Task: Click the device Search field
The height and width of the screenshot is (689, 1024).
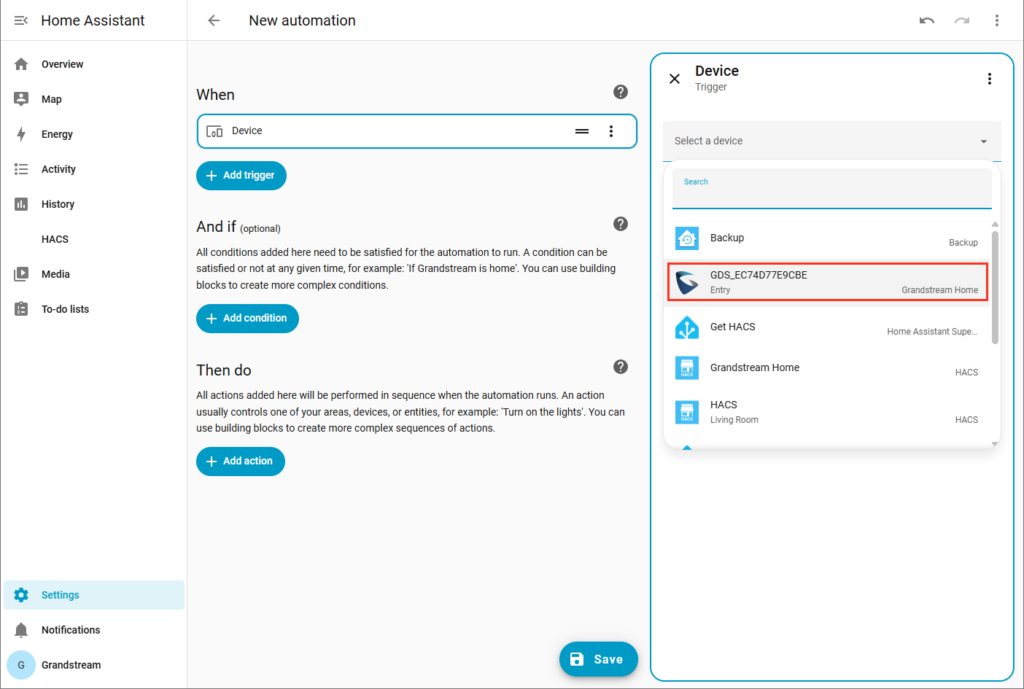Action: [832, 189]
